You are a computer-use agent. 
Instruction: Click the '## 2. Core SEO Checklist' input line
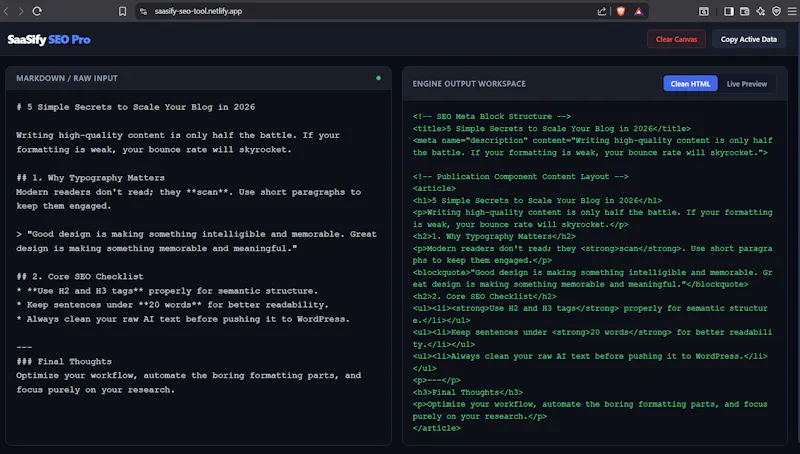80,276
